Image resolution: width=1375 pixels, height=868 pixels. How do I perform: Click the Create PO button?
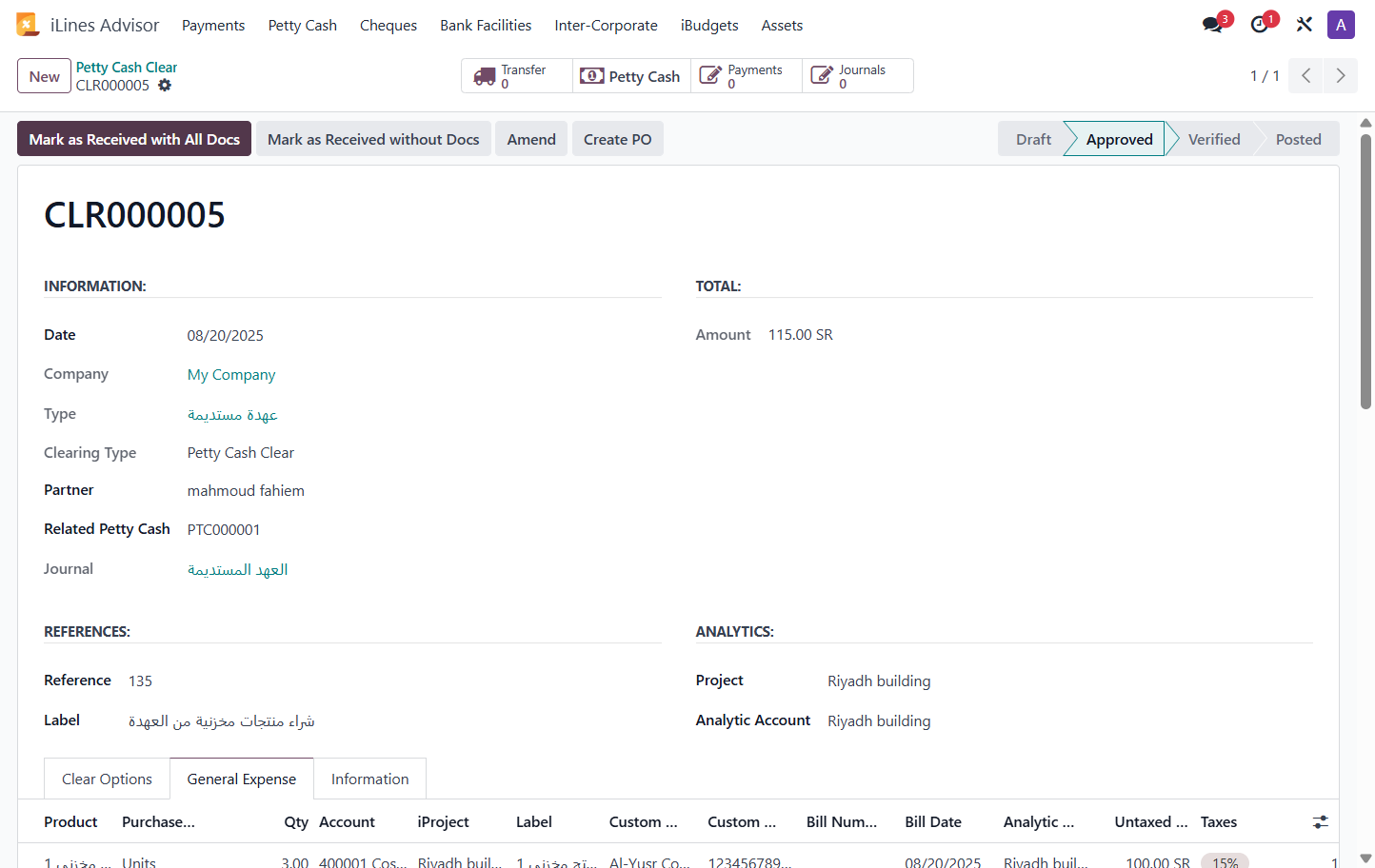click(x=618, y=139)
